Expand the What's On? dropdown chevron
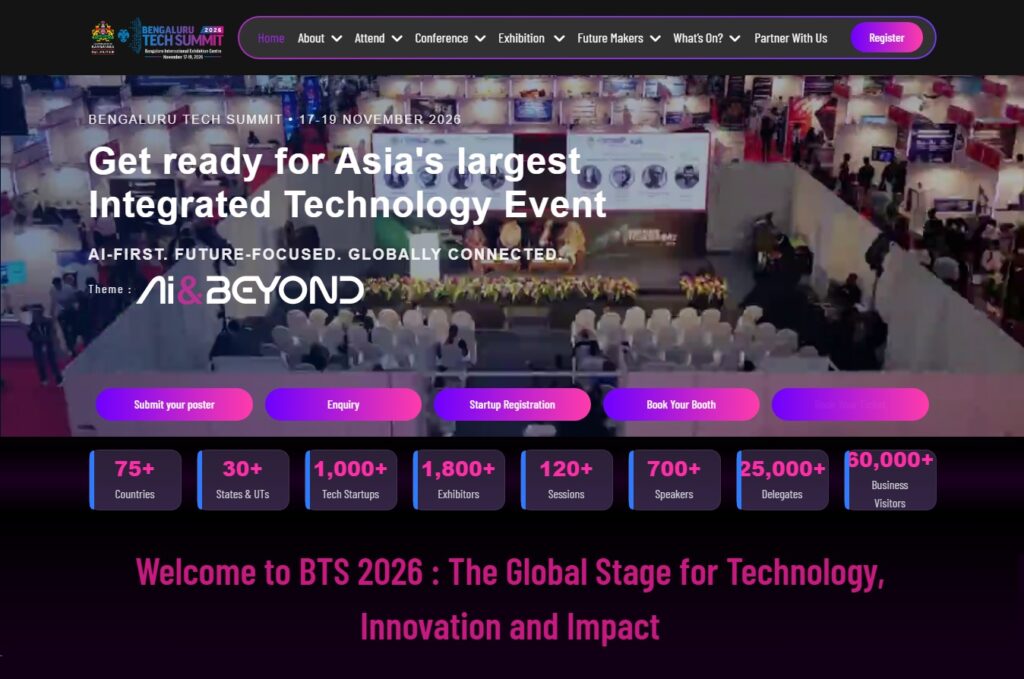 click(x=735, y=39)
